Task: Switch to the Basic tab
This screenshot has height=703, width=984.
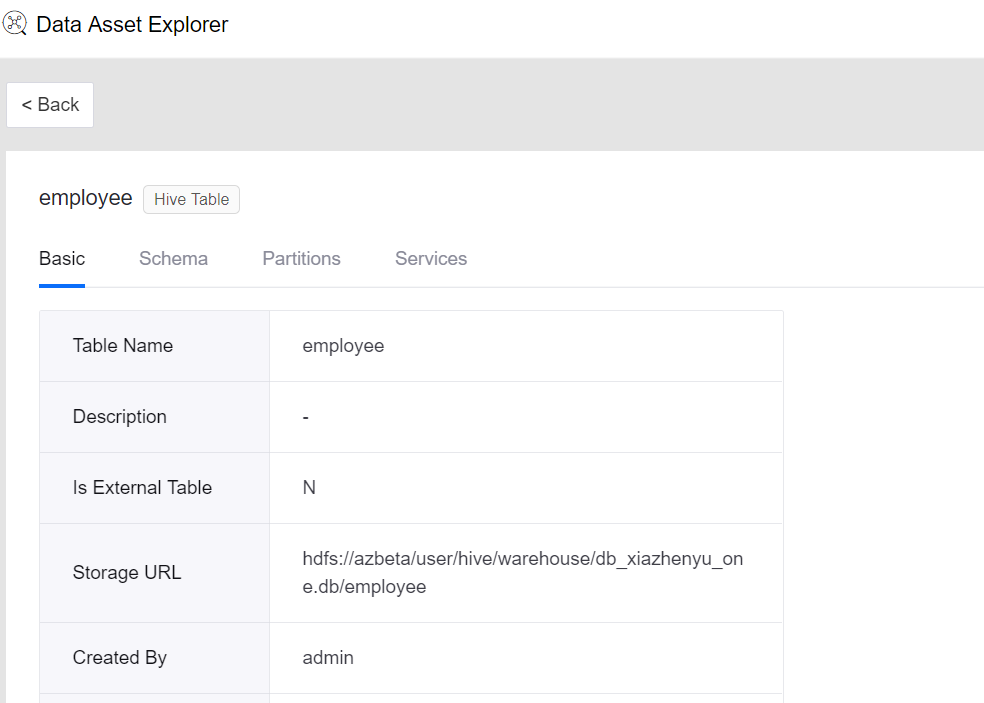Action: pyautogui.click(x=62, y=259)
